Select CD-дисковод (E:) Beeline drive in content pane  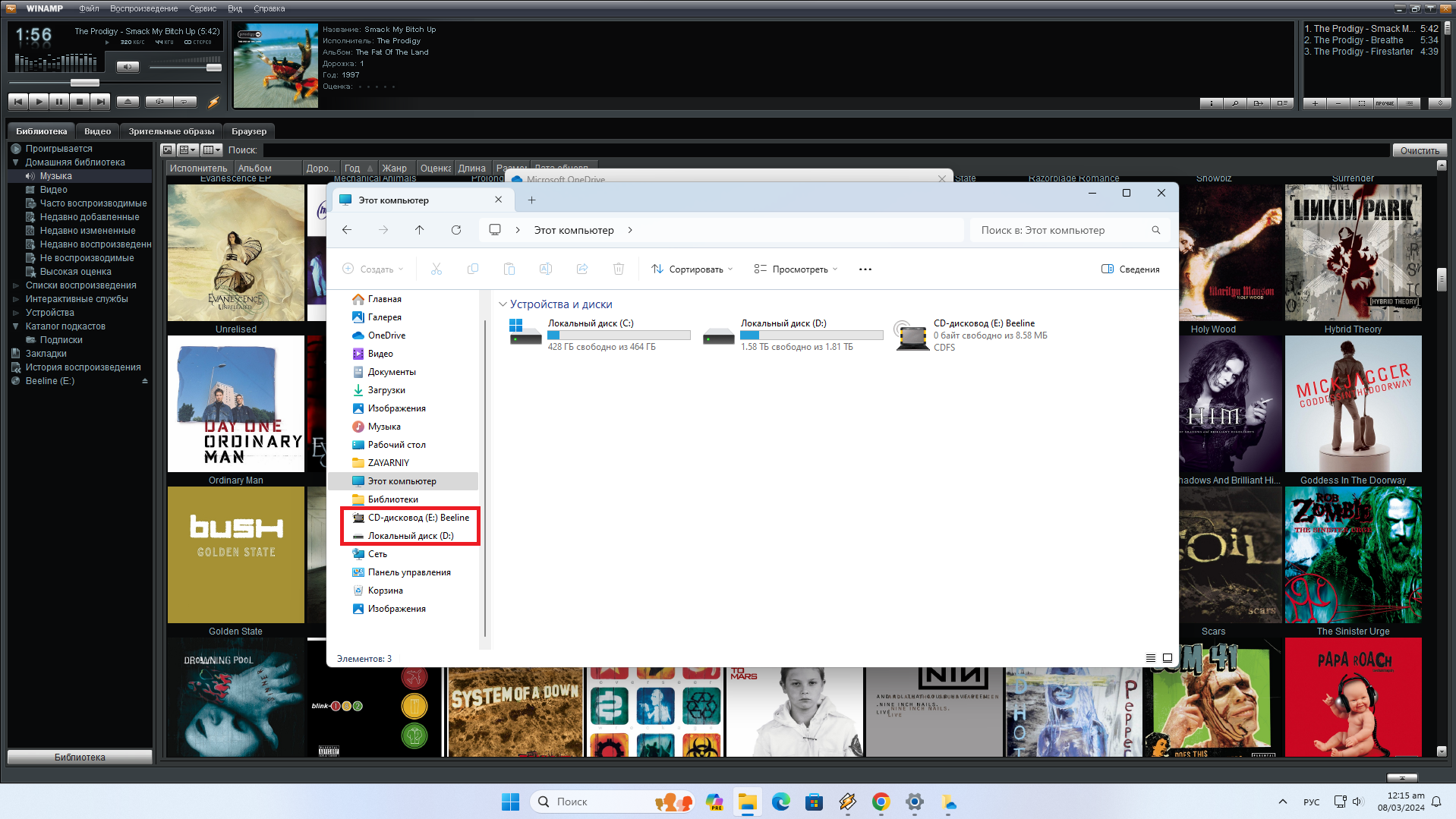pyautogui.click(x=974, y=335)
